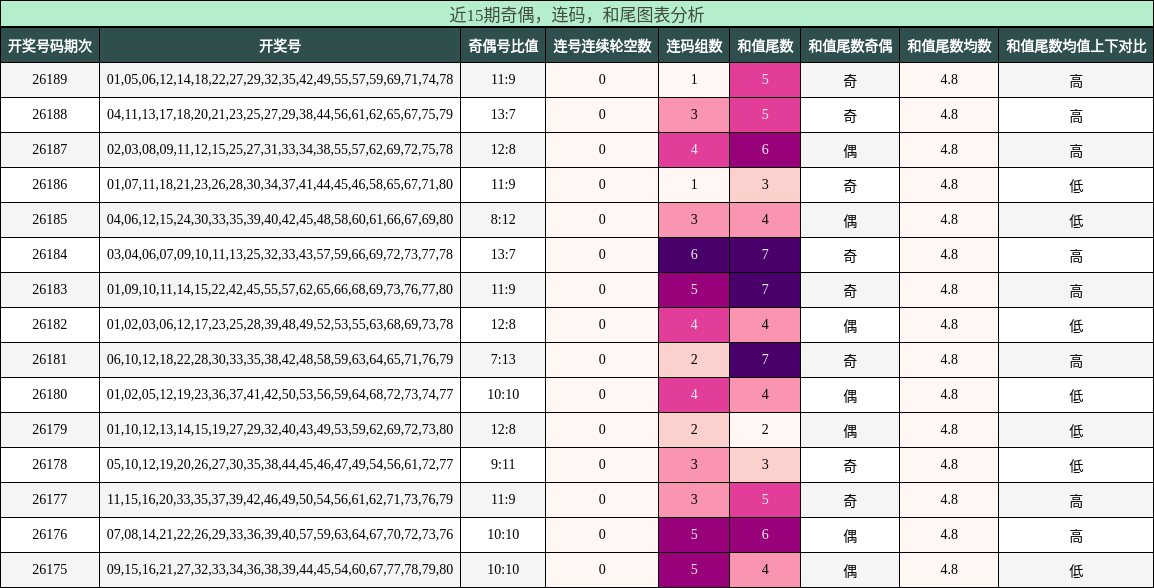
Task: Select the 13:7 ratio in row 26188
Action: (503, 115)
